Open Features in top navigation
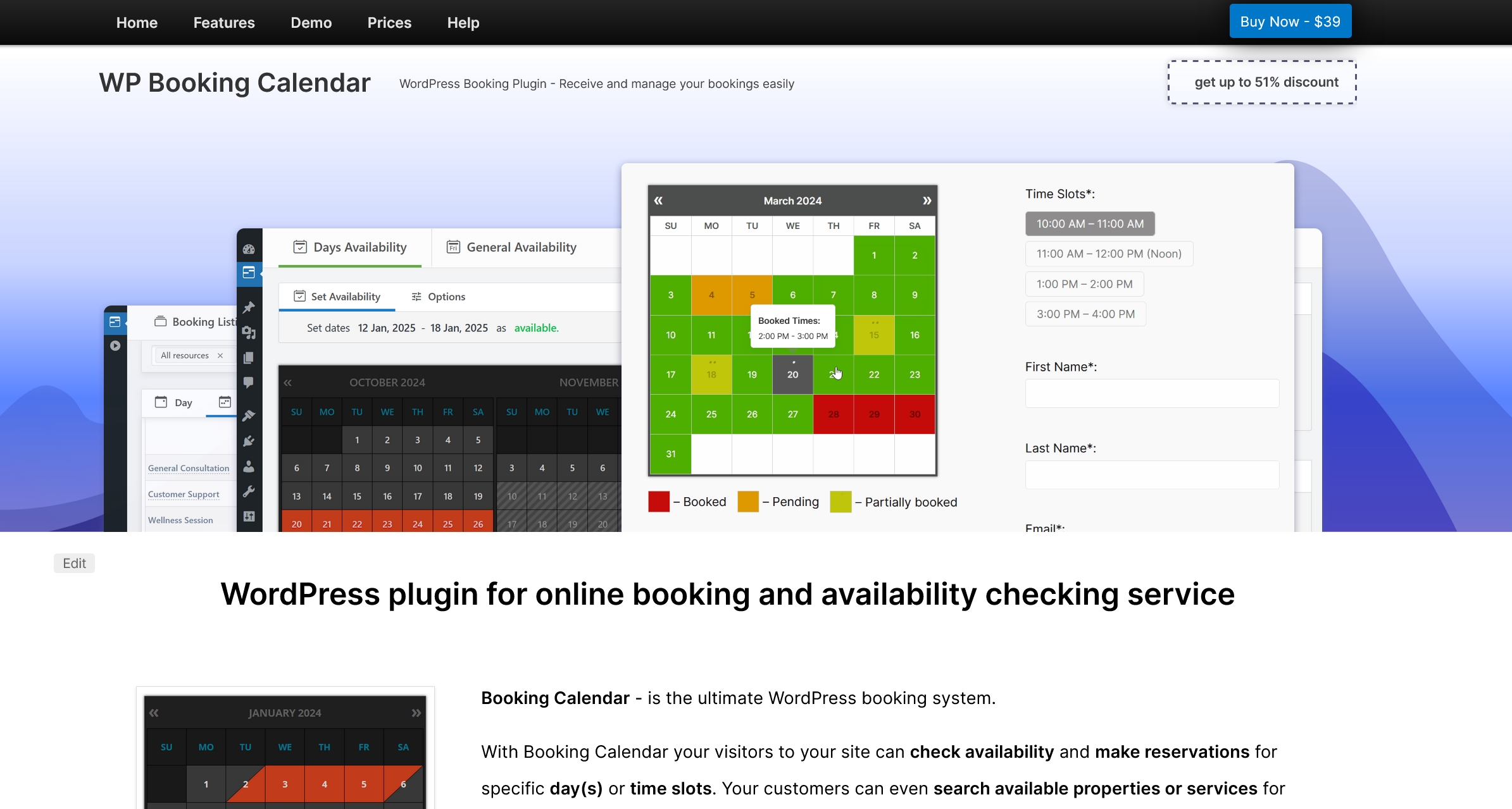The width and height of the screenshot is (1512, 809). click(224, 23)
